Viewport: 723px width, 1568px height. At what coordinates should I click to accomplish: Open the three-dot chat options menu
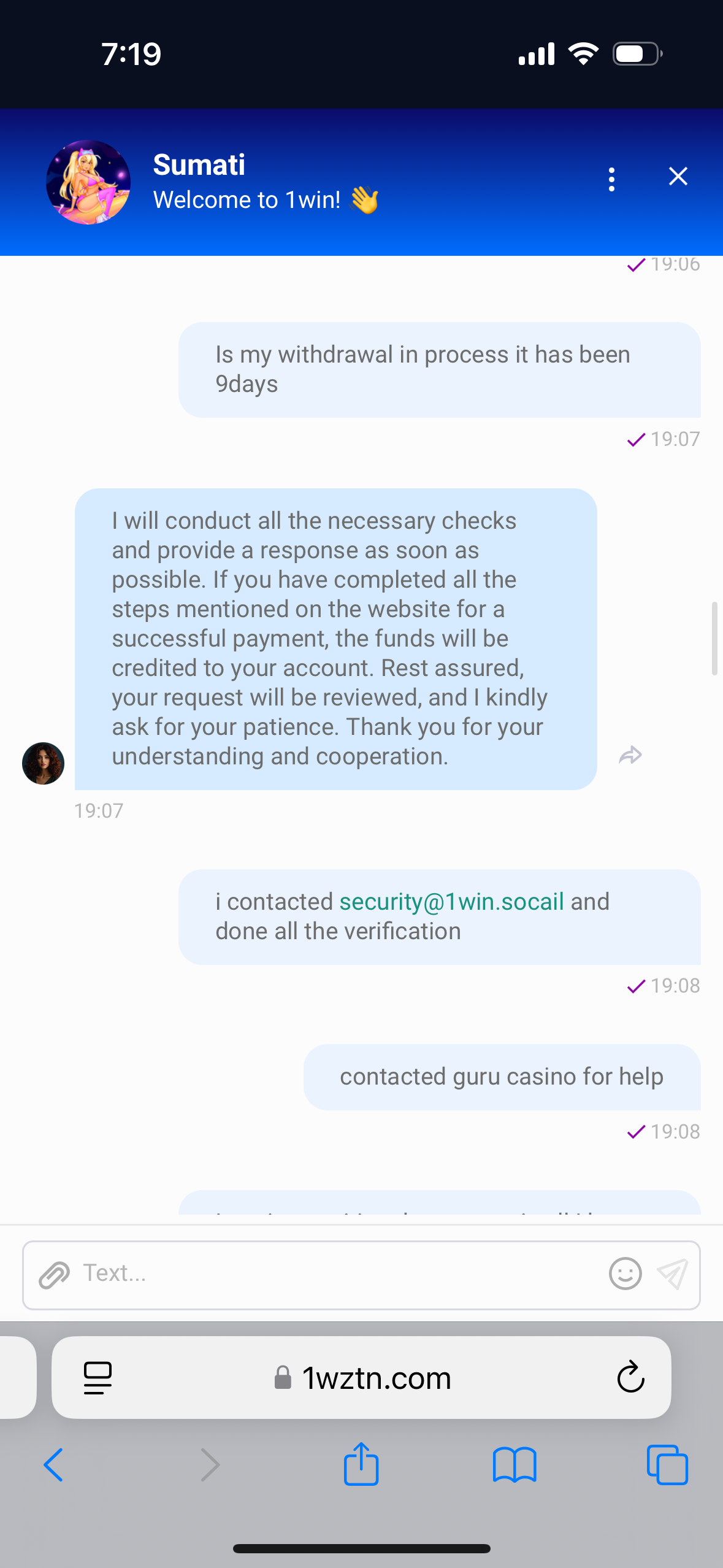611,179
